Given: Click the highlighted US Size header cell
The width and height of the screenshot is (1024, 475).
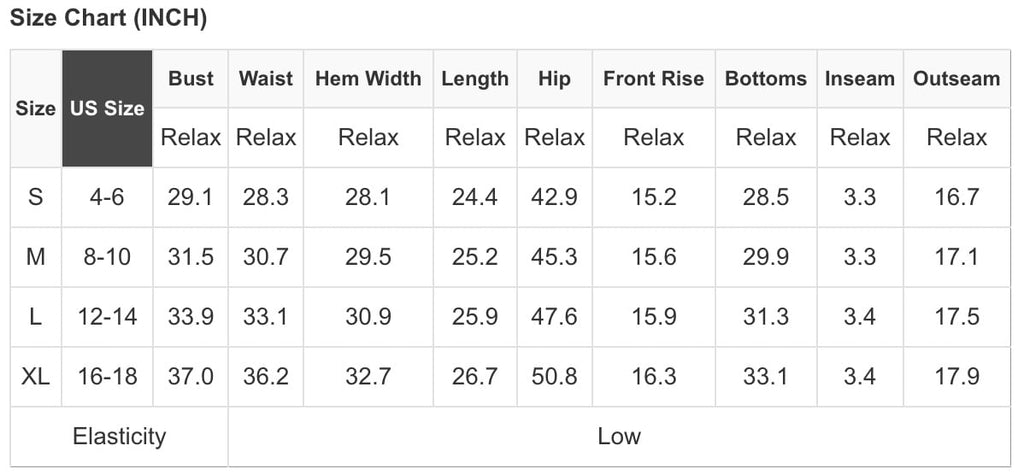Looking at the screenshot, I should (x=107, y=108).
